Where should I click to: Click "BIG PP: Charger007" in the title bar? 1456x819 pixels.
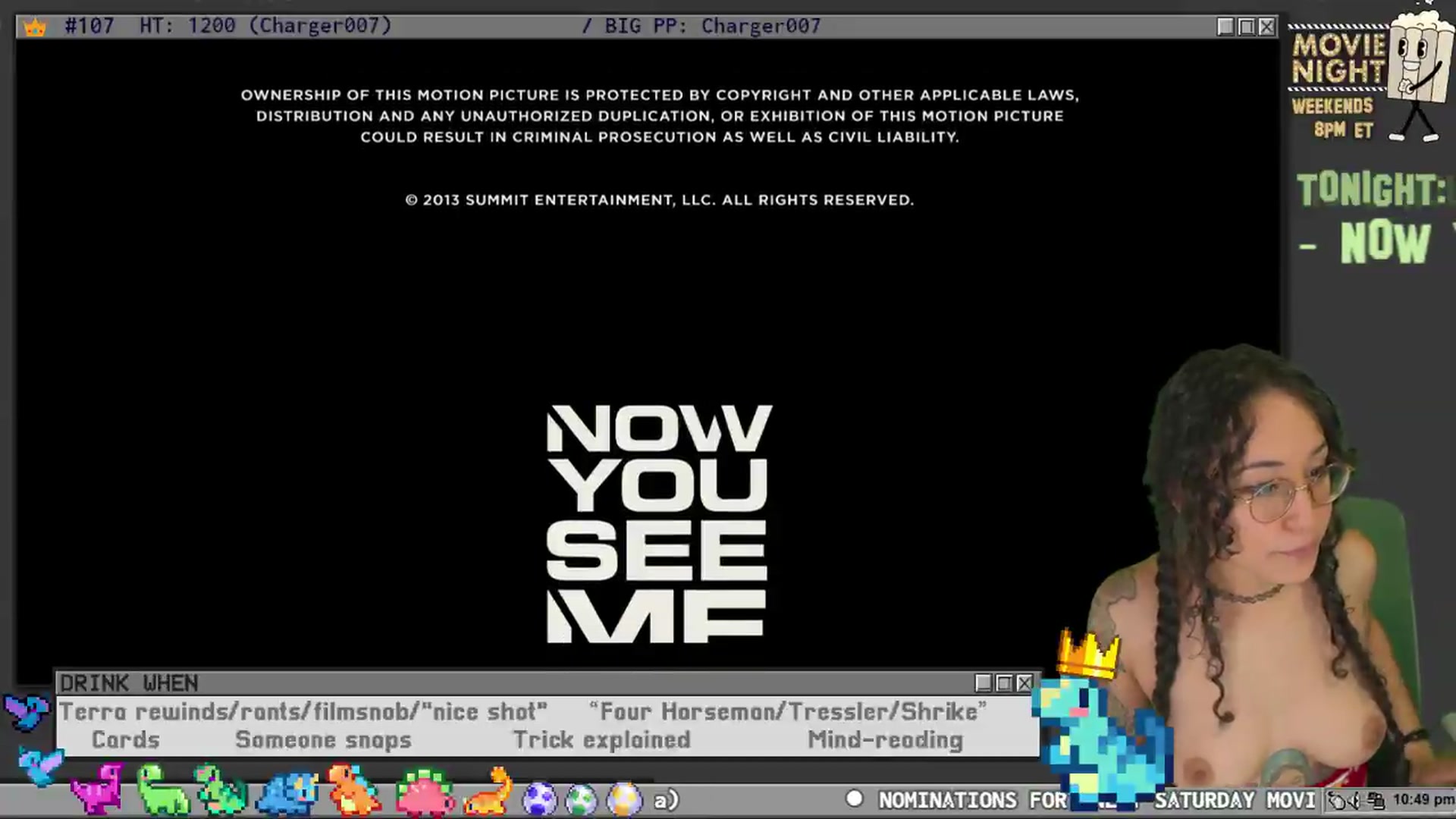pyautogui.click(x=713, y=26)
